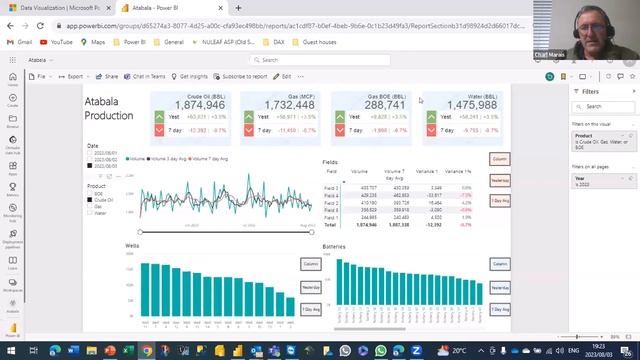
Task: Click Yesterday button beside Wells chart
Action: [311, 287]
